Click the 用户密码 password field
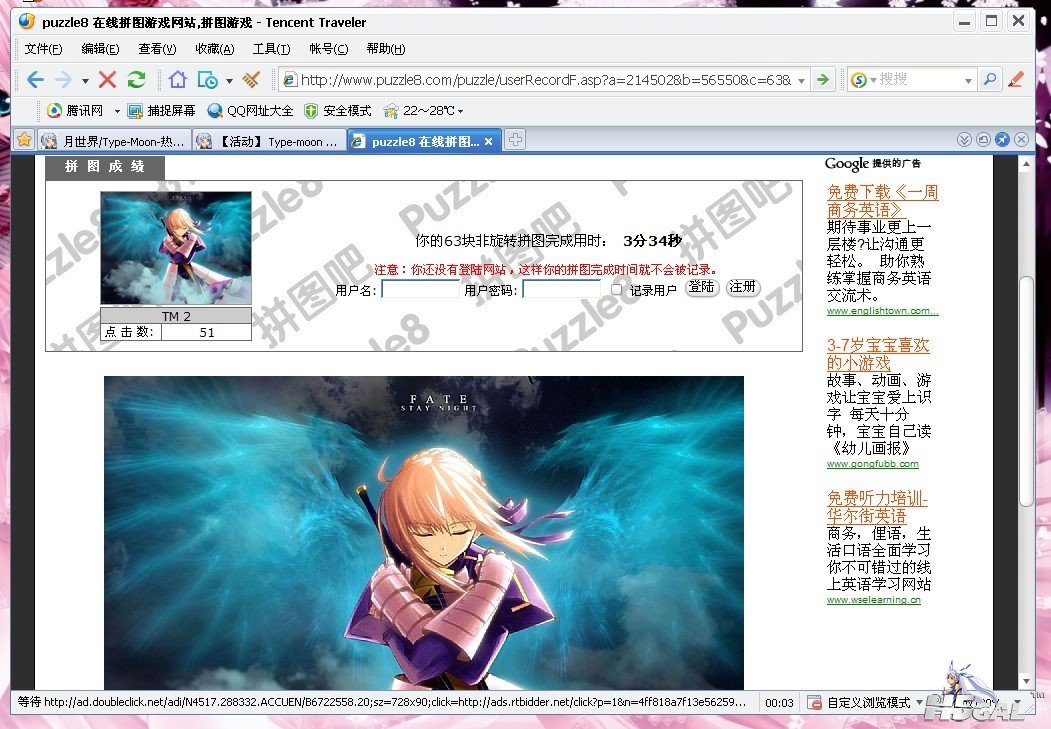This screenshot has height=729, width=1051. pos(561,289)
